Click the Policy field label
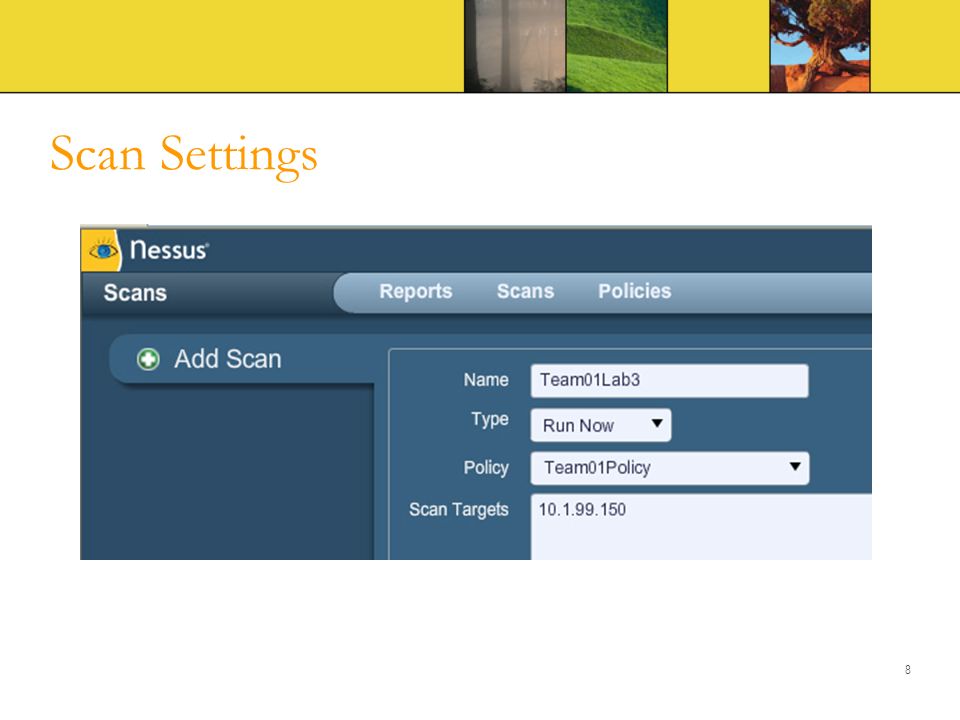960x720 pixels. coord(486,468)
